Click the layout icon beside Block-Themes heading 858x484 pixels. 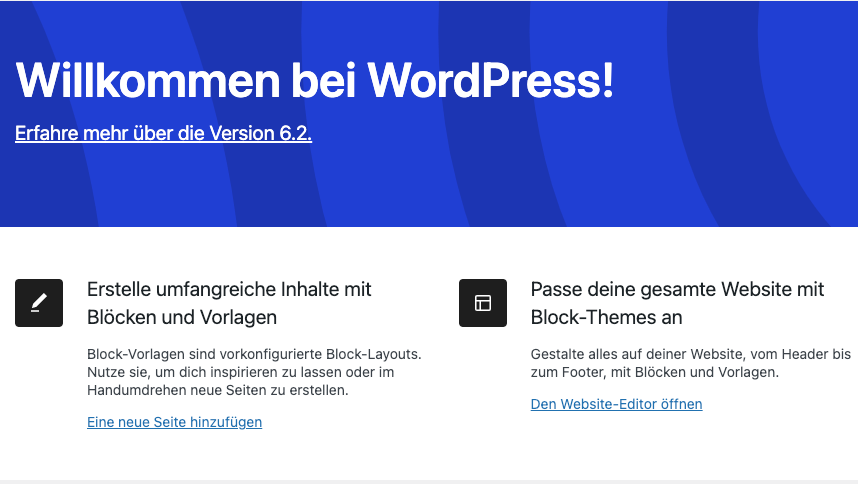(483, 303)
